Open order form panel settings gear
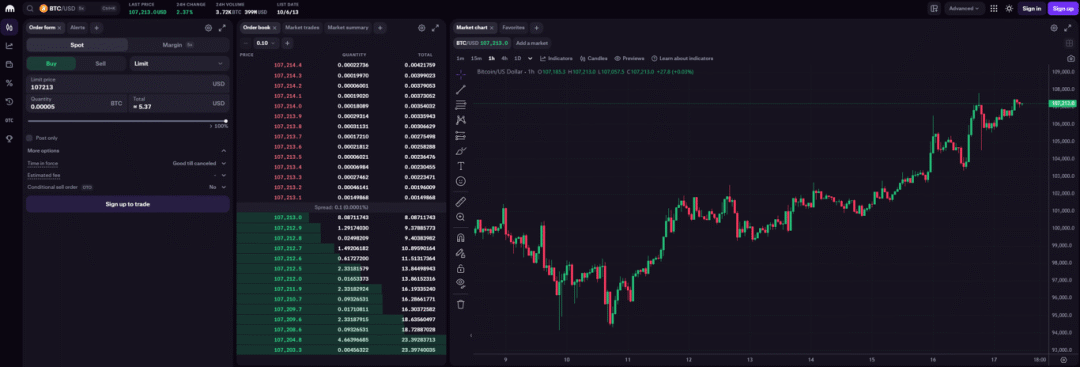Screen dimensions: 1080x367 (x=209, y=28)
